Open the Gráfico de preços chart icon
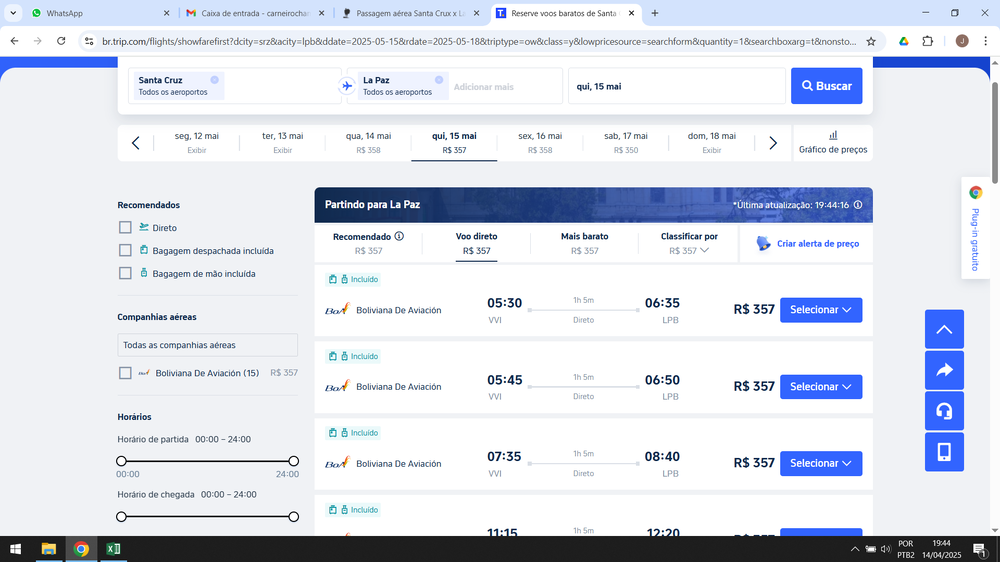 pos(833,136)
